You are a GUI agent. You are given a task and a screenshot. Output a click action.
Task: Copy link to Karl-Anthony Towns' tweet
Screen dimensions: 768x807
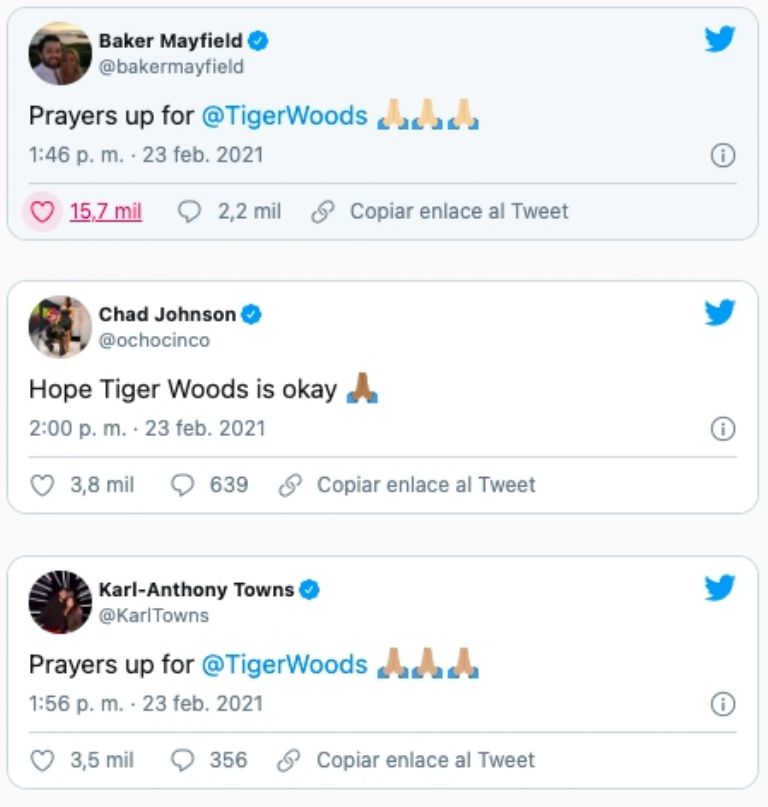[407, 760]
